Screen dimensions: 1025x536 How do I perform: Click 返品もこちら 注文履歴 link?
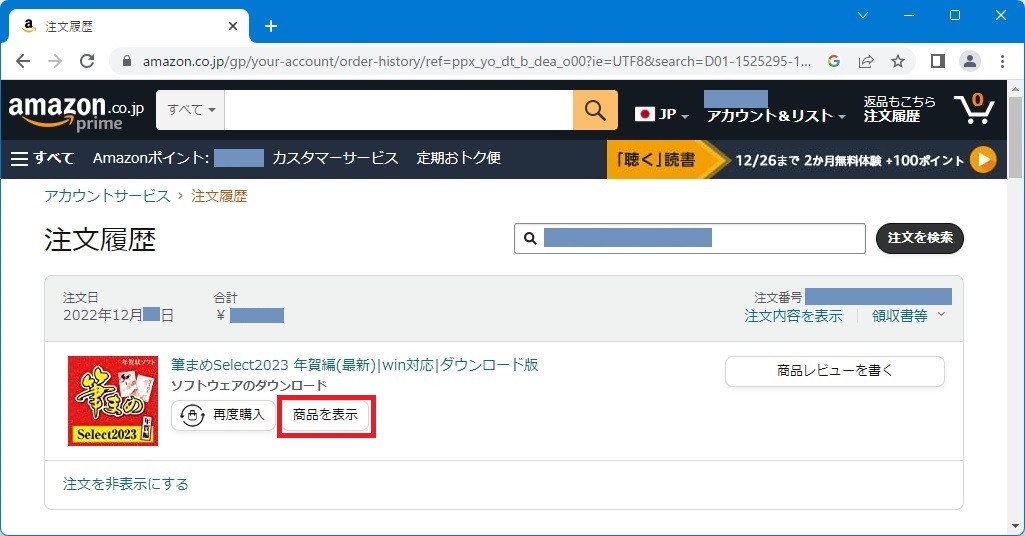pyautogui.click(x=899, y=109)
